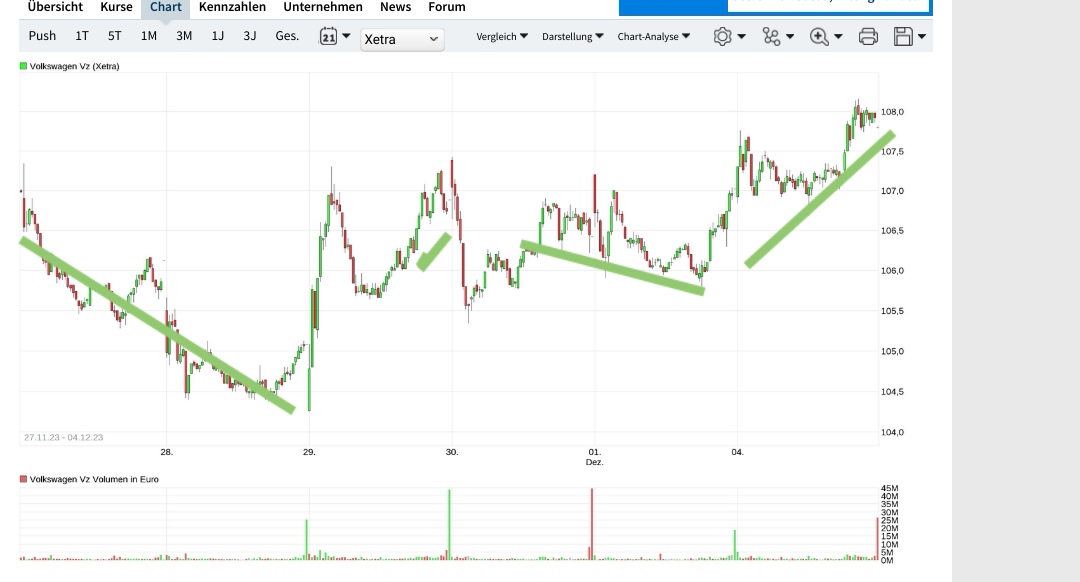Select the 1T time range
The image size is (1080, 582).
pyautogui.click(x=82, y=36)
